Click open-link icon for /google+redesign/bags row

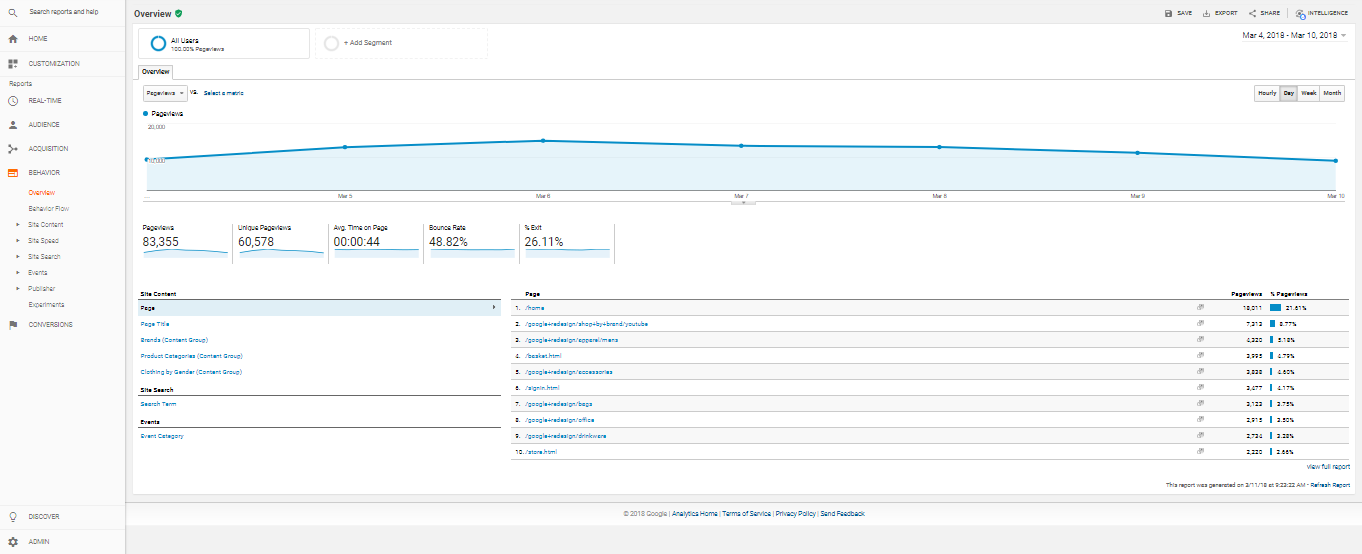[1200, 404]
